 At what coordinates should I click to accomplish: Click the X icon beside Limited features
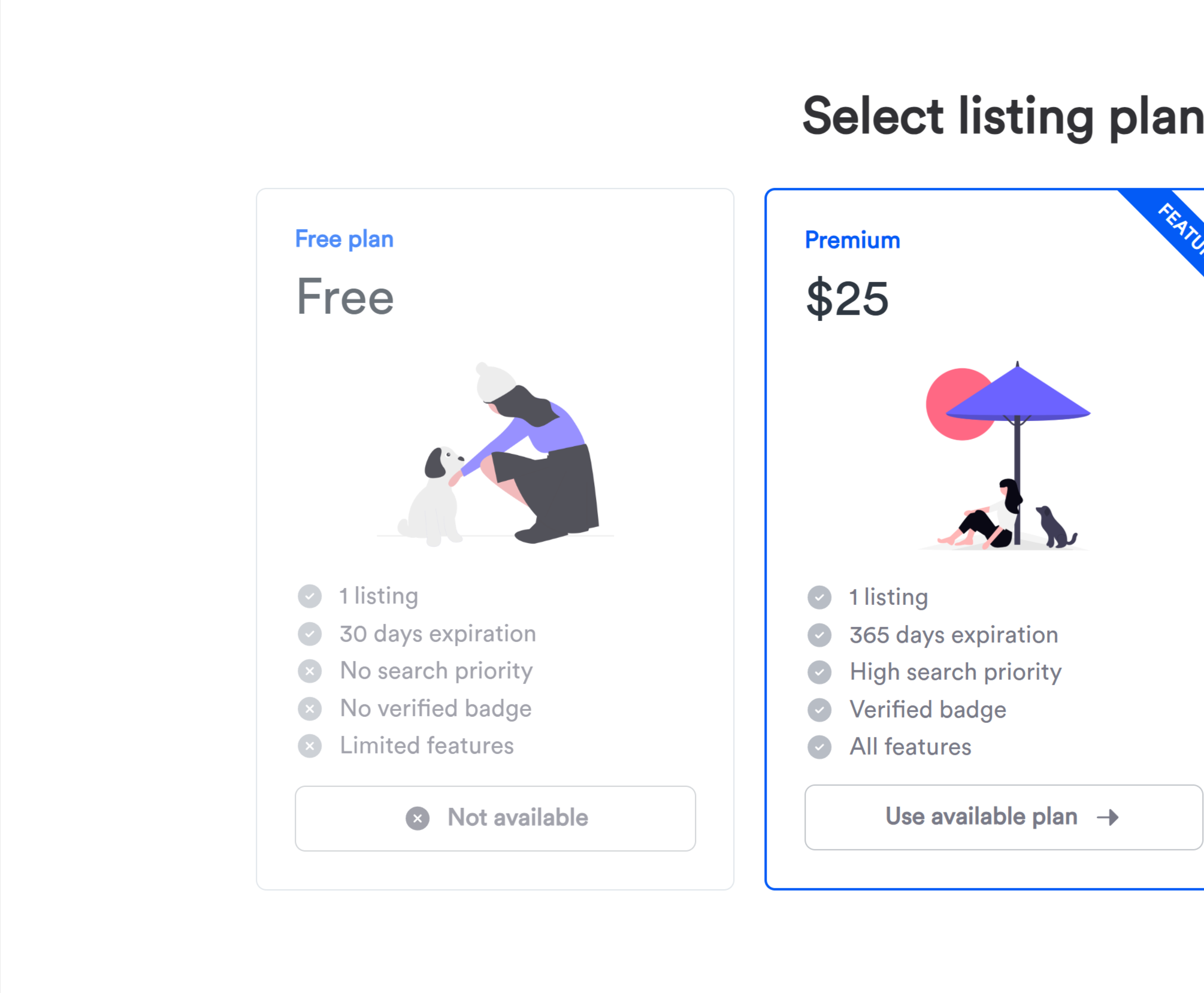(310, 746)
